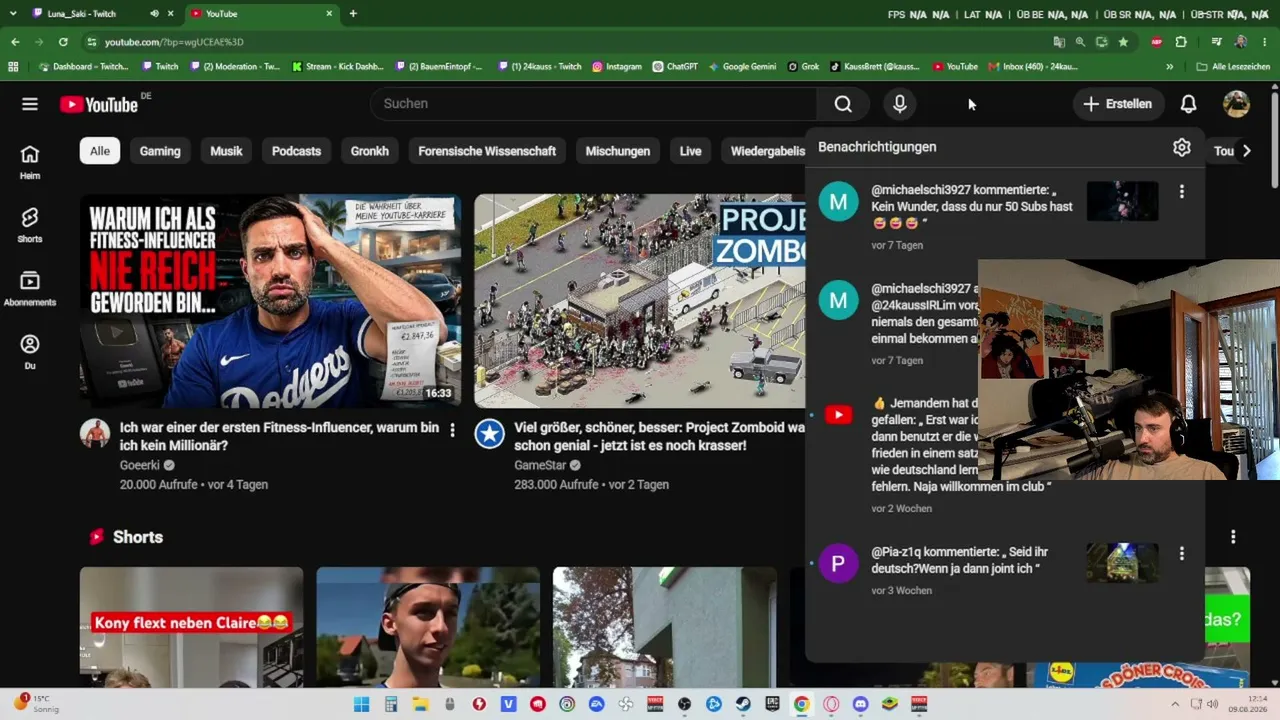Open the ChatGPT bookmark
Screen dimensions: 1280x720
[675, 67]
